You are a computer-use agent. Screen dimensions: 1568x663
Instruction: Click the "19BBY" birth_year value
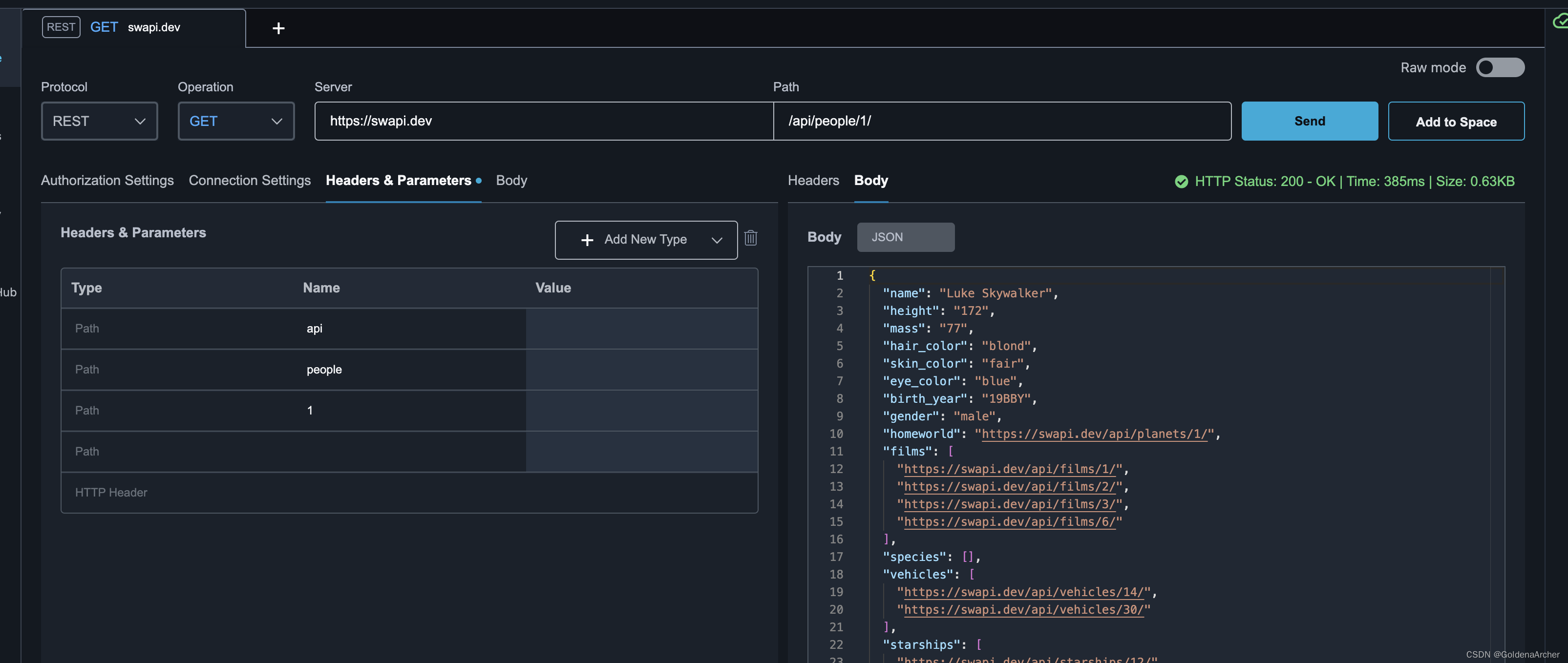pyautogui.click(x=1006, y=398)
